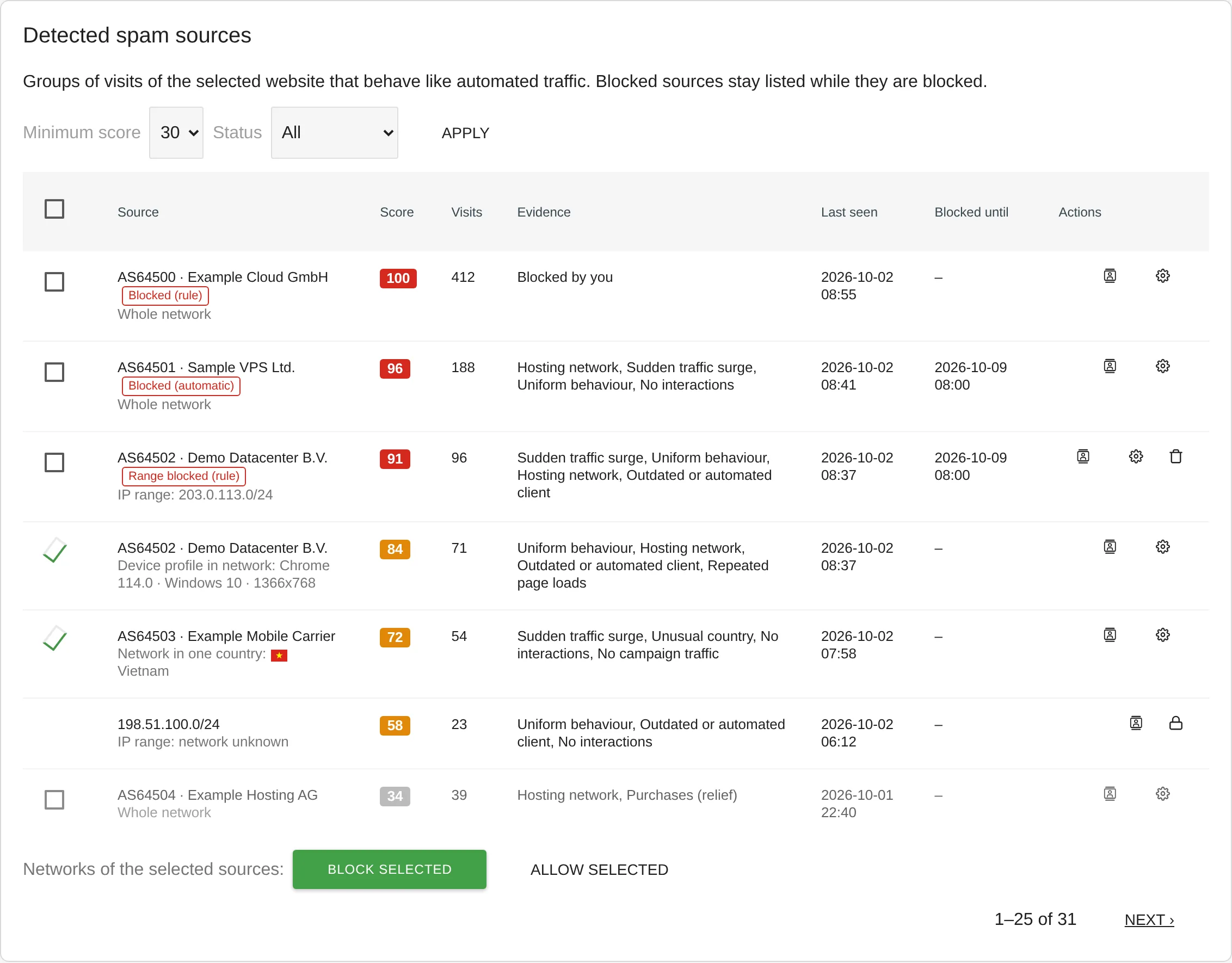Click 'AS64503 · Example Mobile Carrier' source name
This screenshot has height=963, width=1232.
coord(226,636)
